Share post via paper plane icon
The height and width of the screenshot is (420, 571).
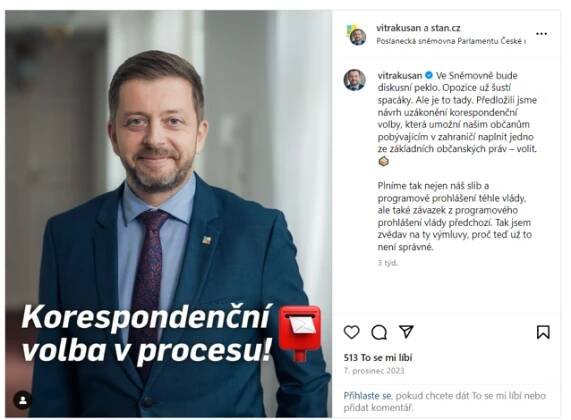click(x=406, y=331)
